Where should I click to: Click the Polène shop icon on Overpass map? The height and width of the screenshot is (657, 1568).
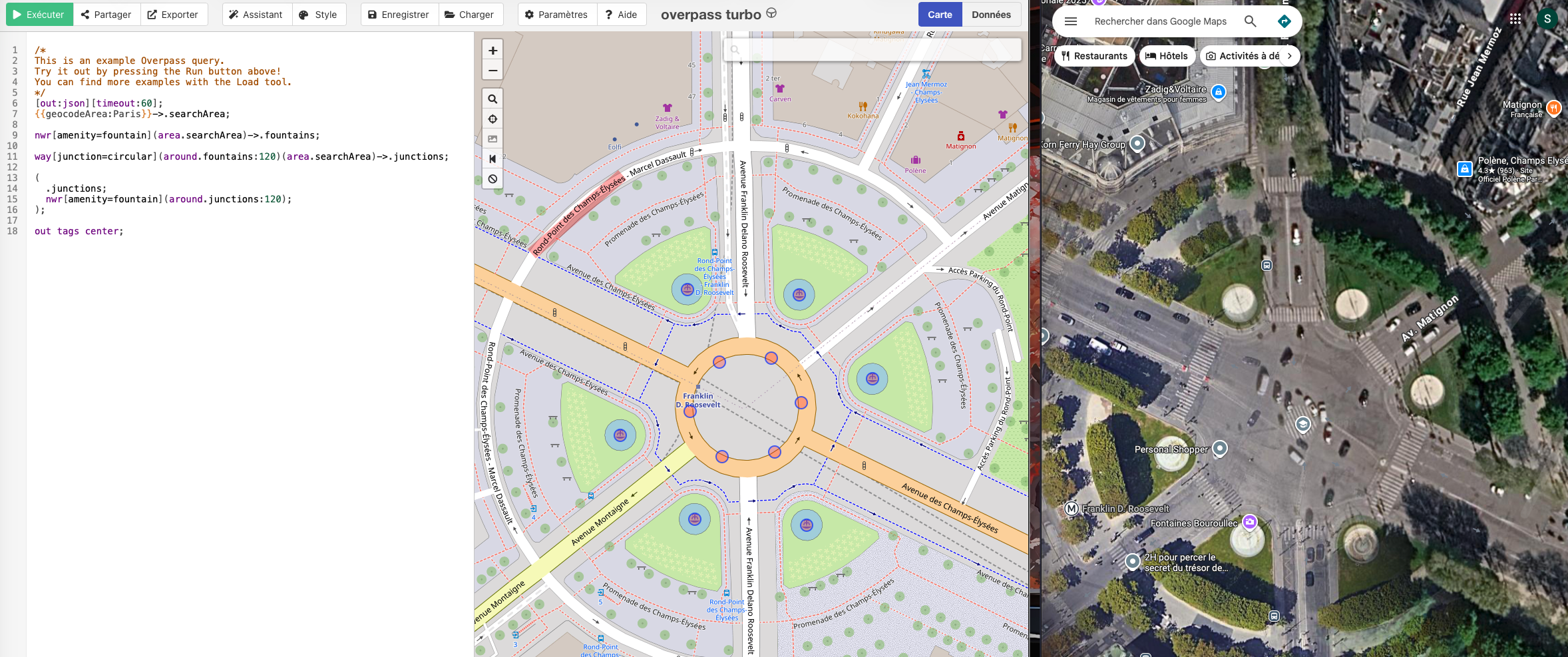[x=916, y=160]
